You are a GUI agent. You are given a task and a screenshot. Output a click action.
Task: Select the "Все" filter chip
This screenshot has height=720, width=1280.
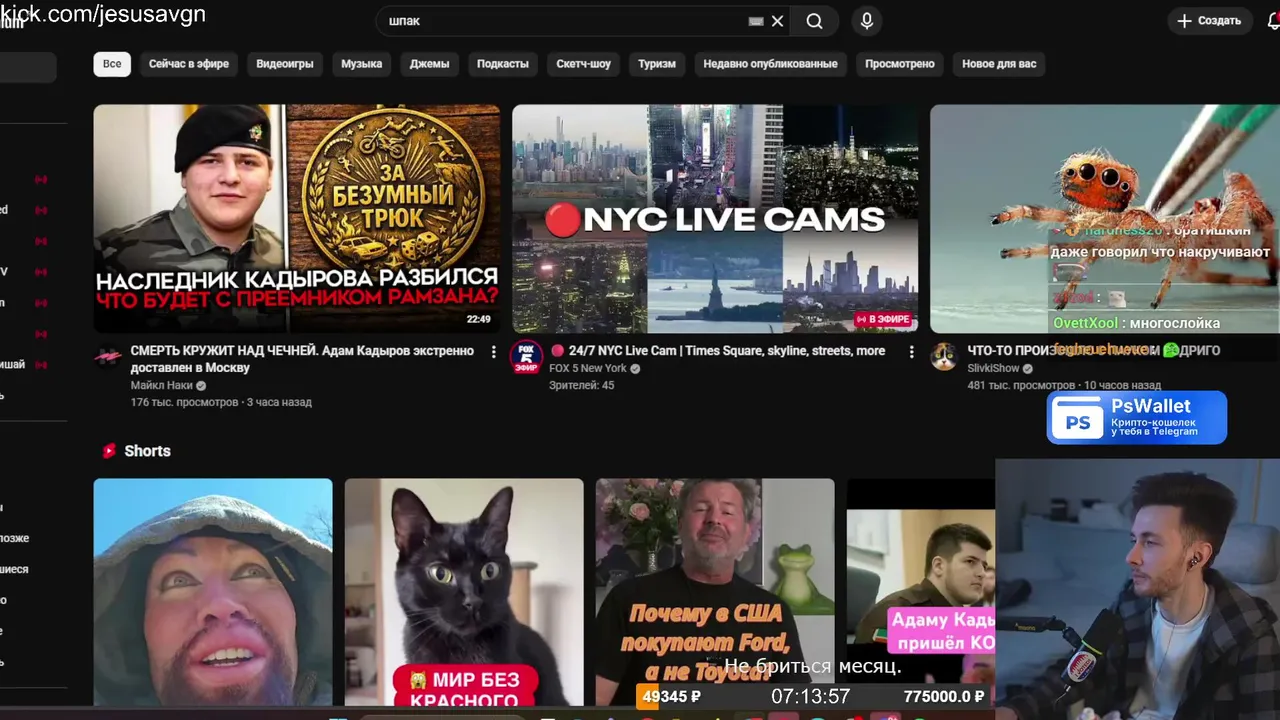tap(112, 64)
